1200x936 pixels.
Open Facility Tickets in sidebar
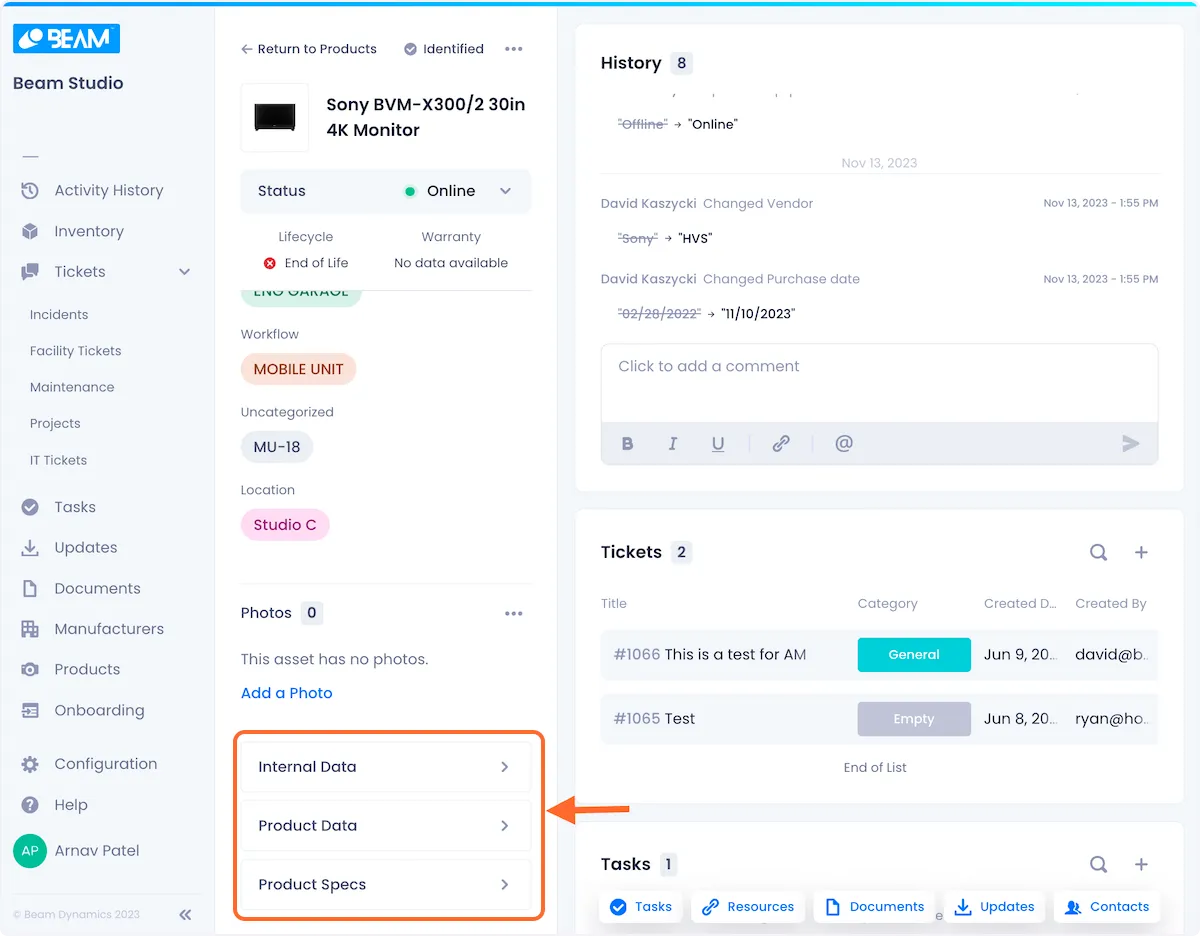pyautogui.click(x=76, y=351)
